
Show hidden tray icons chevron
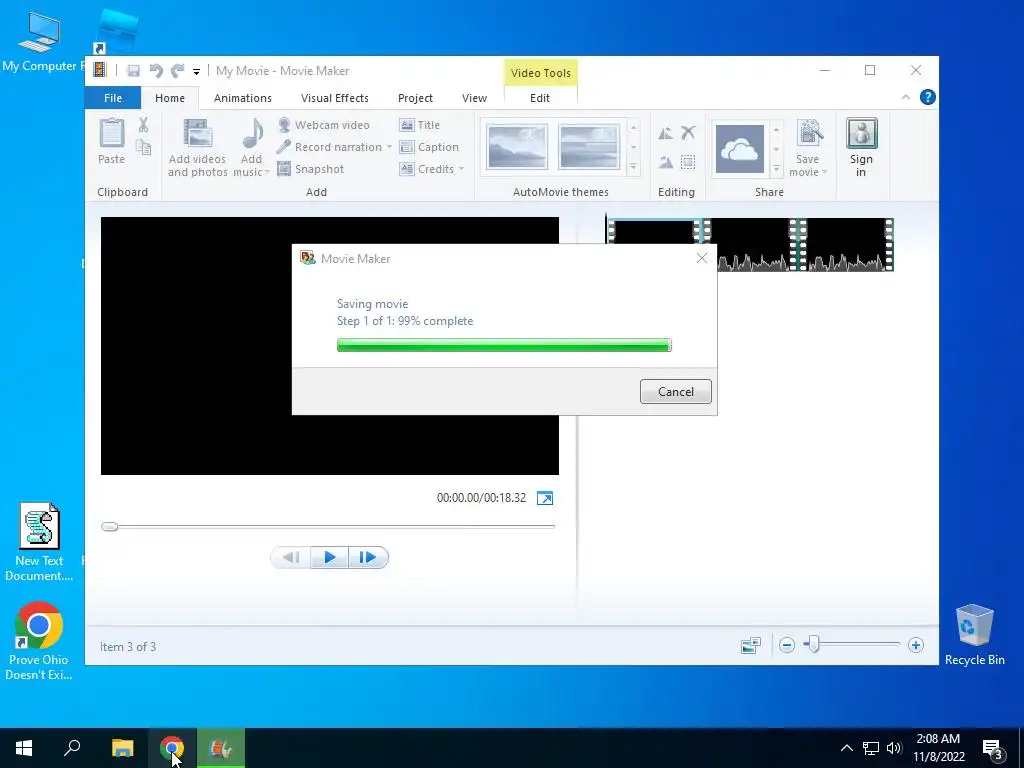(846, 748)
